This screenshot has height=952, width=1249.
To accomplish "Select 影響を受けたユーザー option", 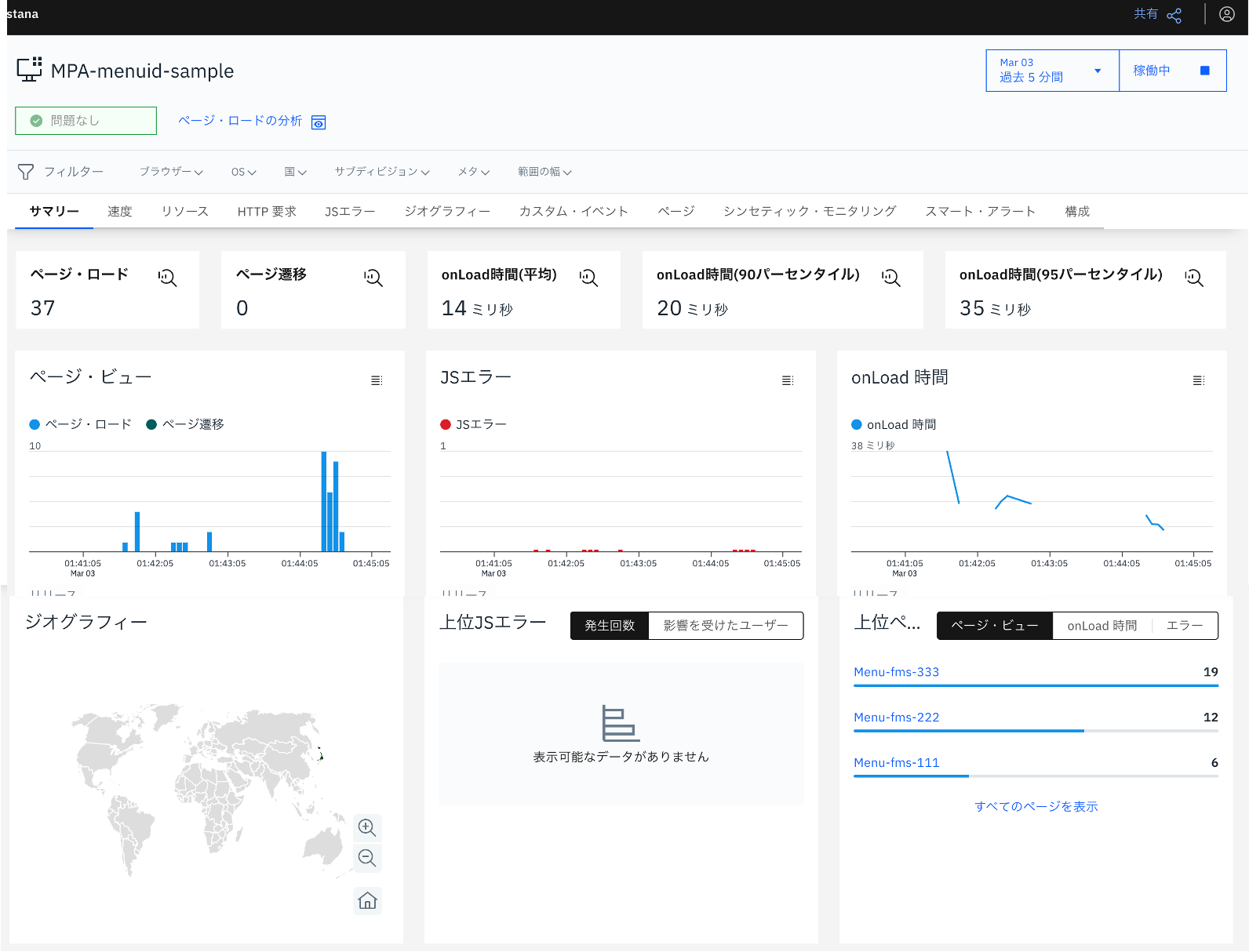I will pyautogui.click(x=726, y=626).
